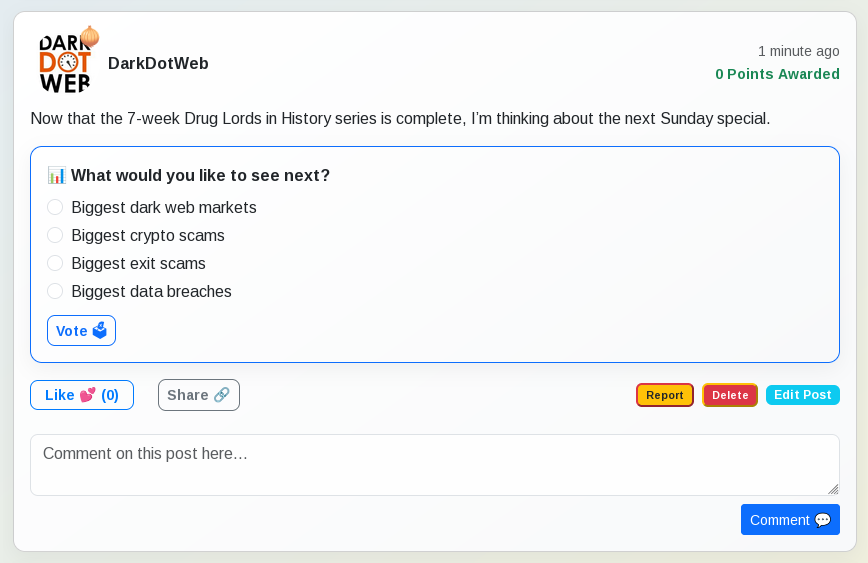Click the comment box resize handle
This screenshot has height=563, width=868.
[x=833, y=489]
